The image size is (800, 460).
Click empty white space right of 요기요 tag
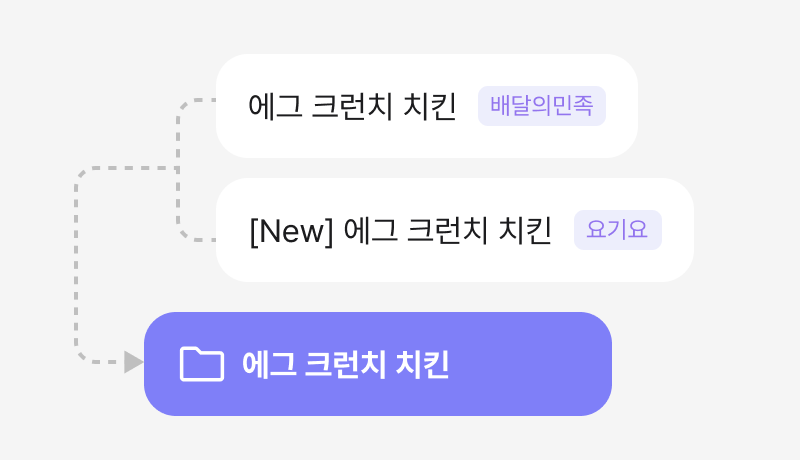[677, 230]
